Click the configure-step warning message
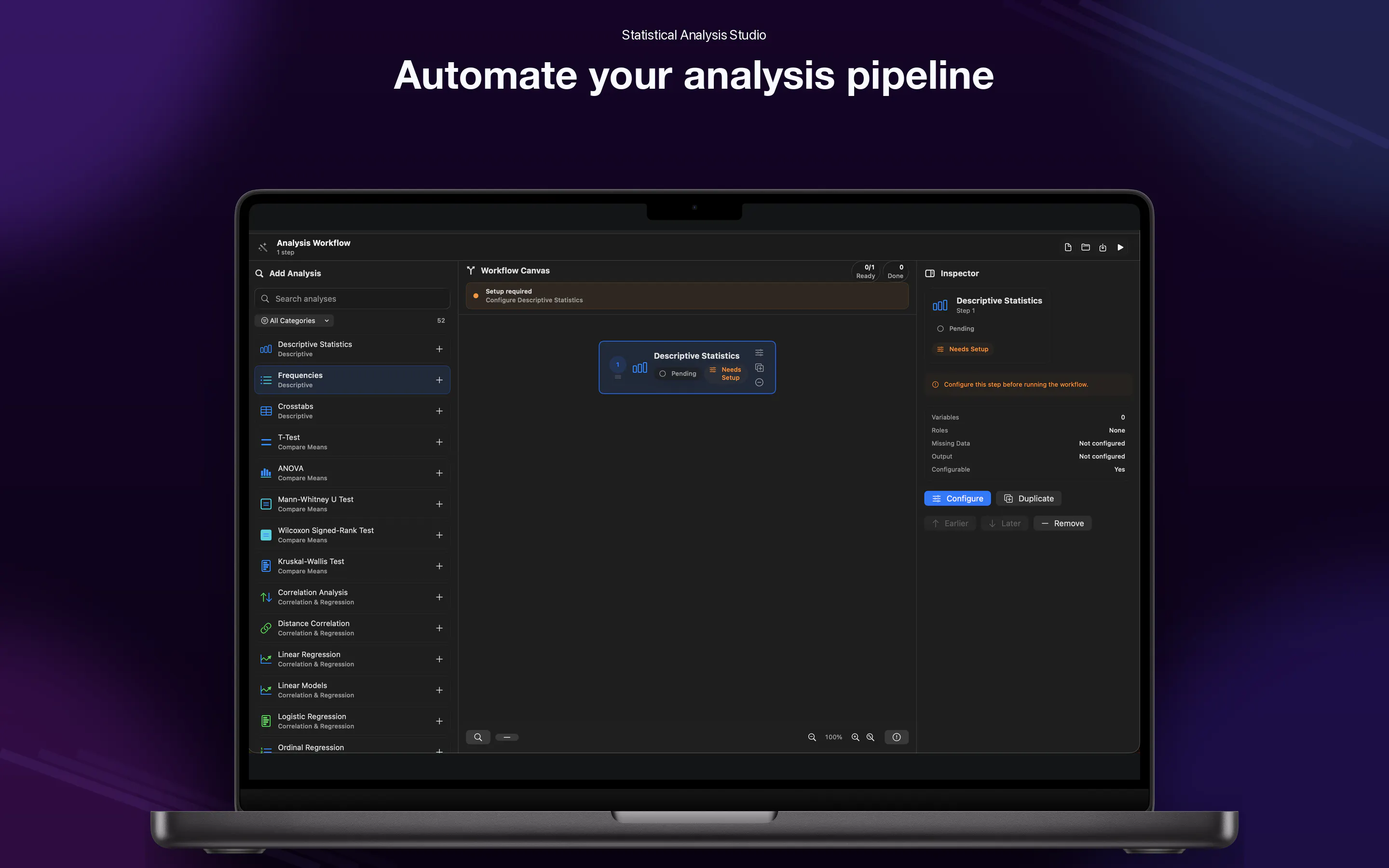 click(1028, 385)
